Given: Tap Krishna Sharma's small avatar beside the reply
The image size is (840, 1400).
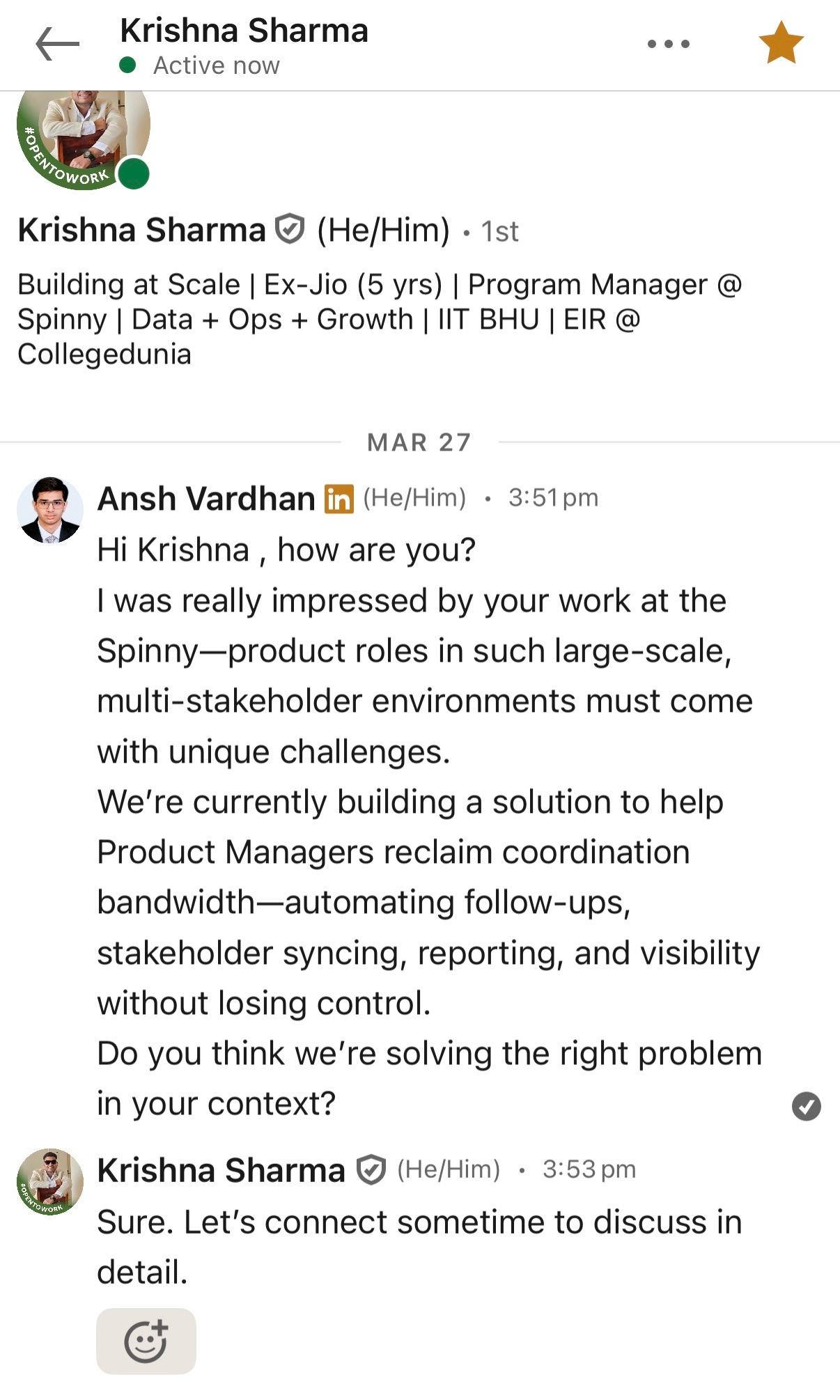Looking at the screenshot, I should [49, 1182].
